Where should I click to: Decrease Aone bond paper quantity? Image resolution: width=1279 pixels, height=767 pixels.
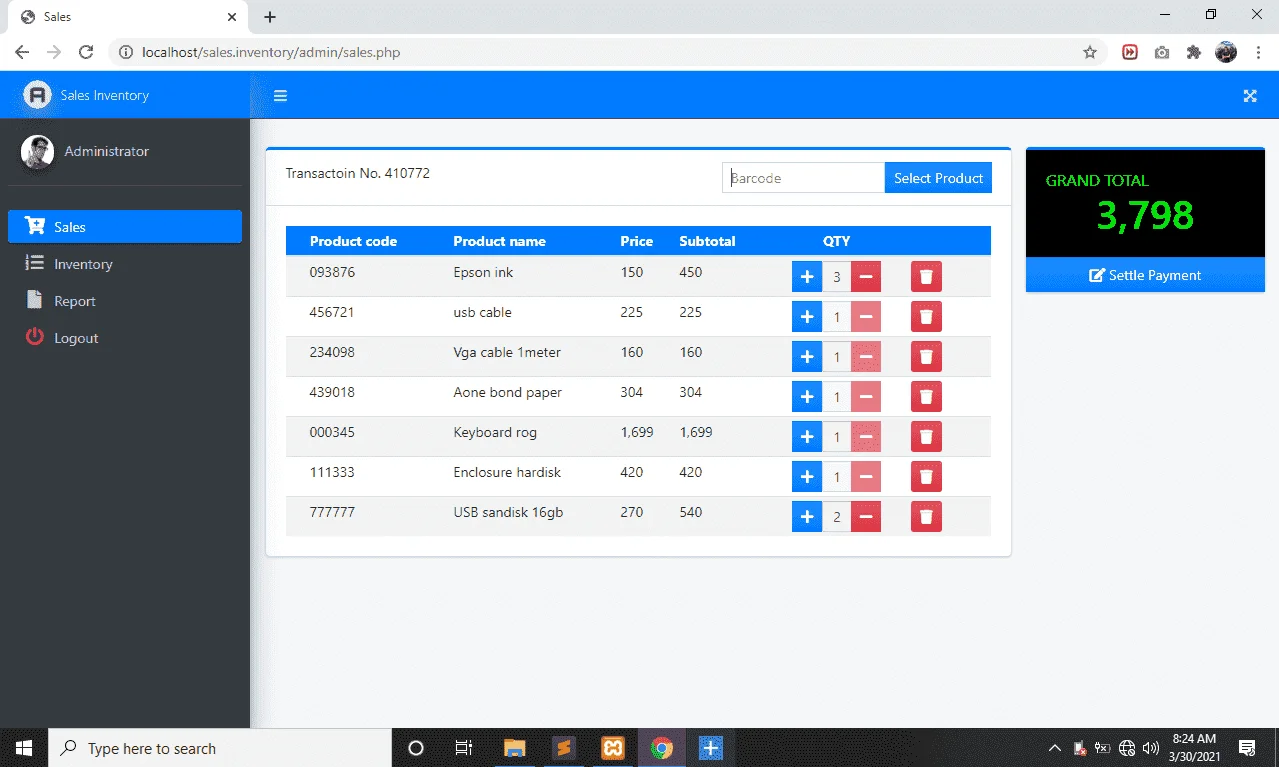[866, 397]
